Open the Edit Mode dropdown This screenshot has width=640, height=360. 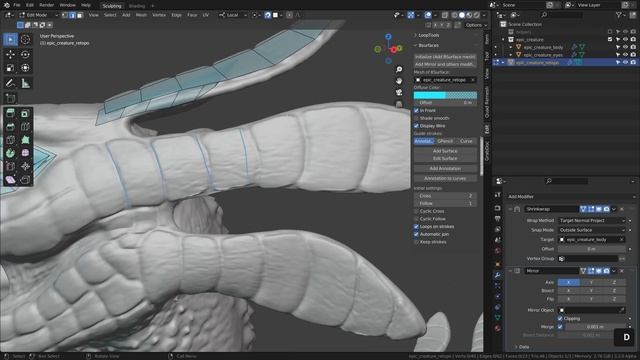pos(38,15)
